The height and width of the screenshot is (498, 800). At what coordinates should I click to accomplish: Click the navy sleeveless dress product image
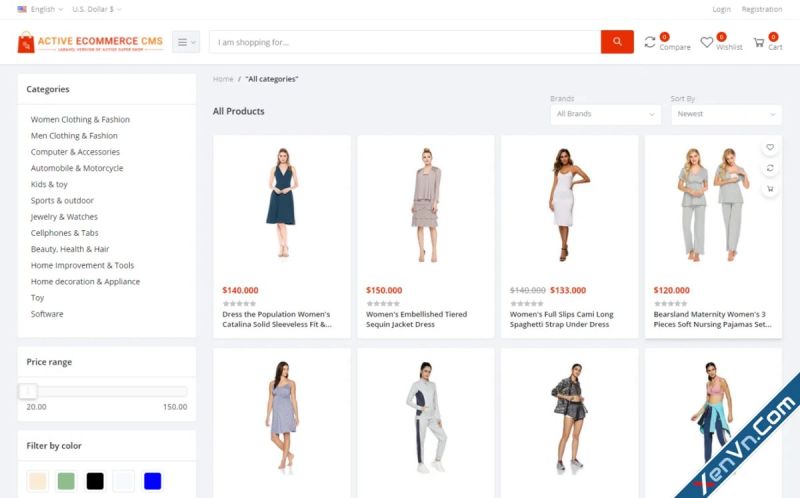coord(281,203)
